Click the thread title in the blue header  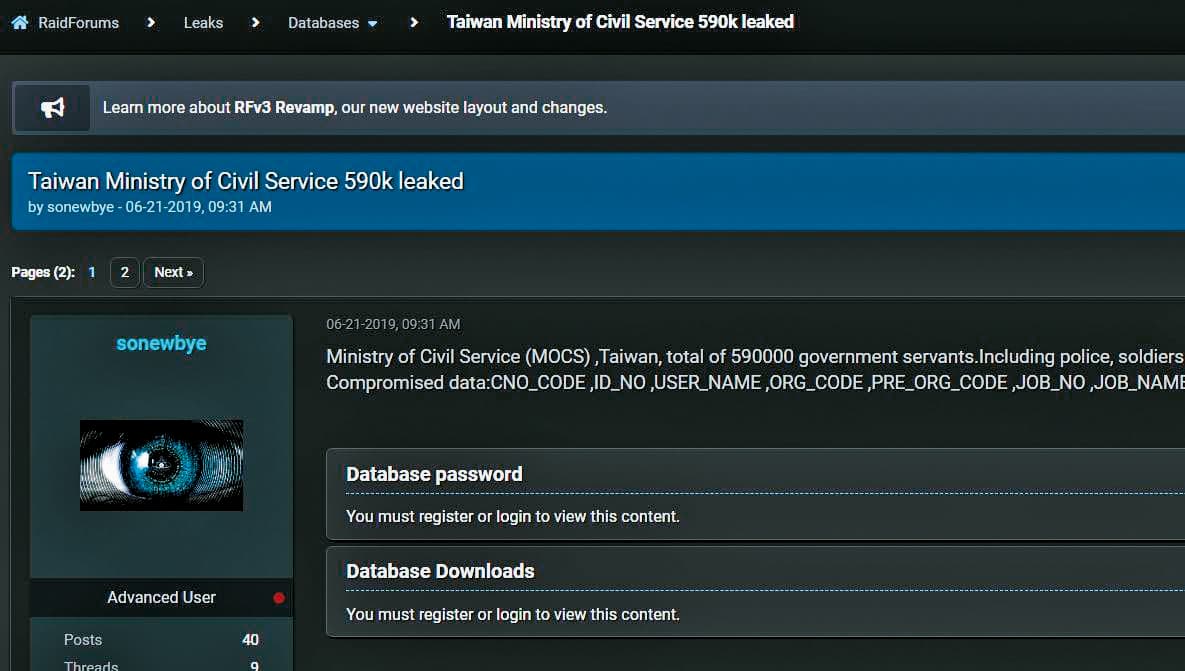(246, 181)
